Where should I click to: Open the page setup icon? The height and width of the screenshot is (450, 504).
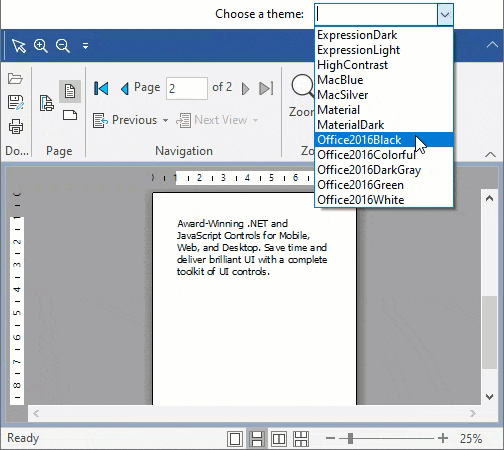point(46,103)
